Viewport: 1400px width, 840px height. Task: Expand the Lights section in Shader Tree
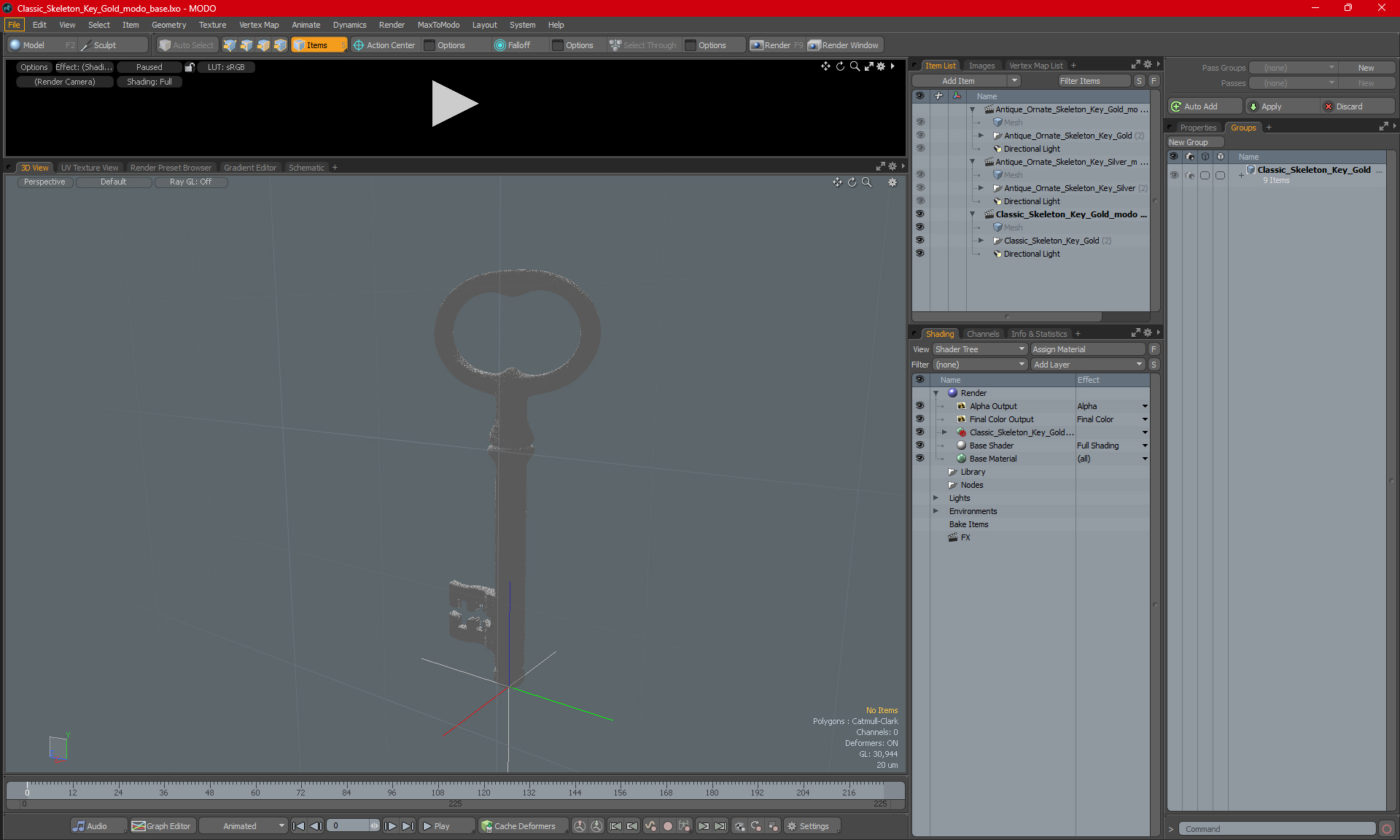click(935, 497)
